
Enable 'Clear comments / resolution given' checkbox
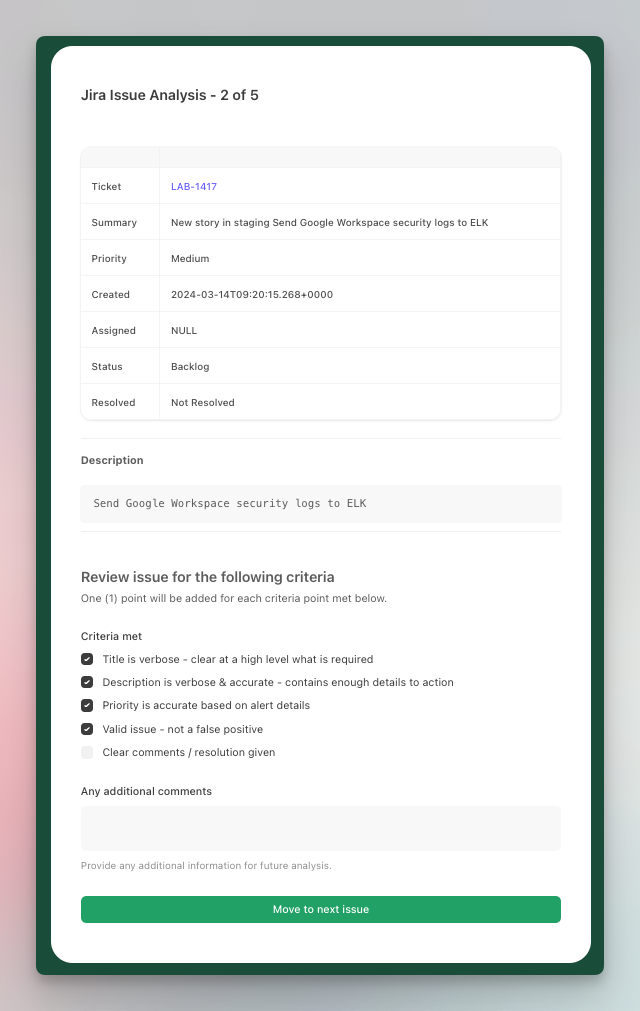(87, 752)
